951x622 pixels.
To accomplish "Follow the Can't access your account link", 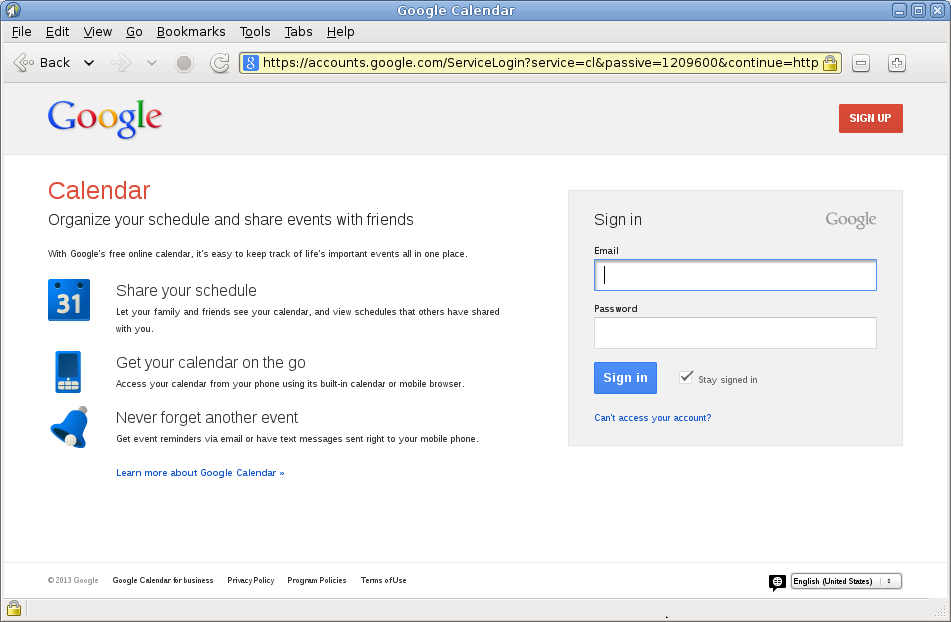I will pos(653,418).
